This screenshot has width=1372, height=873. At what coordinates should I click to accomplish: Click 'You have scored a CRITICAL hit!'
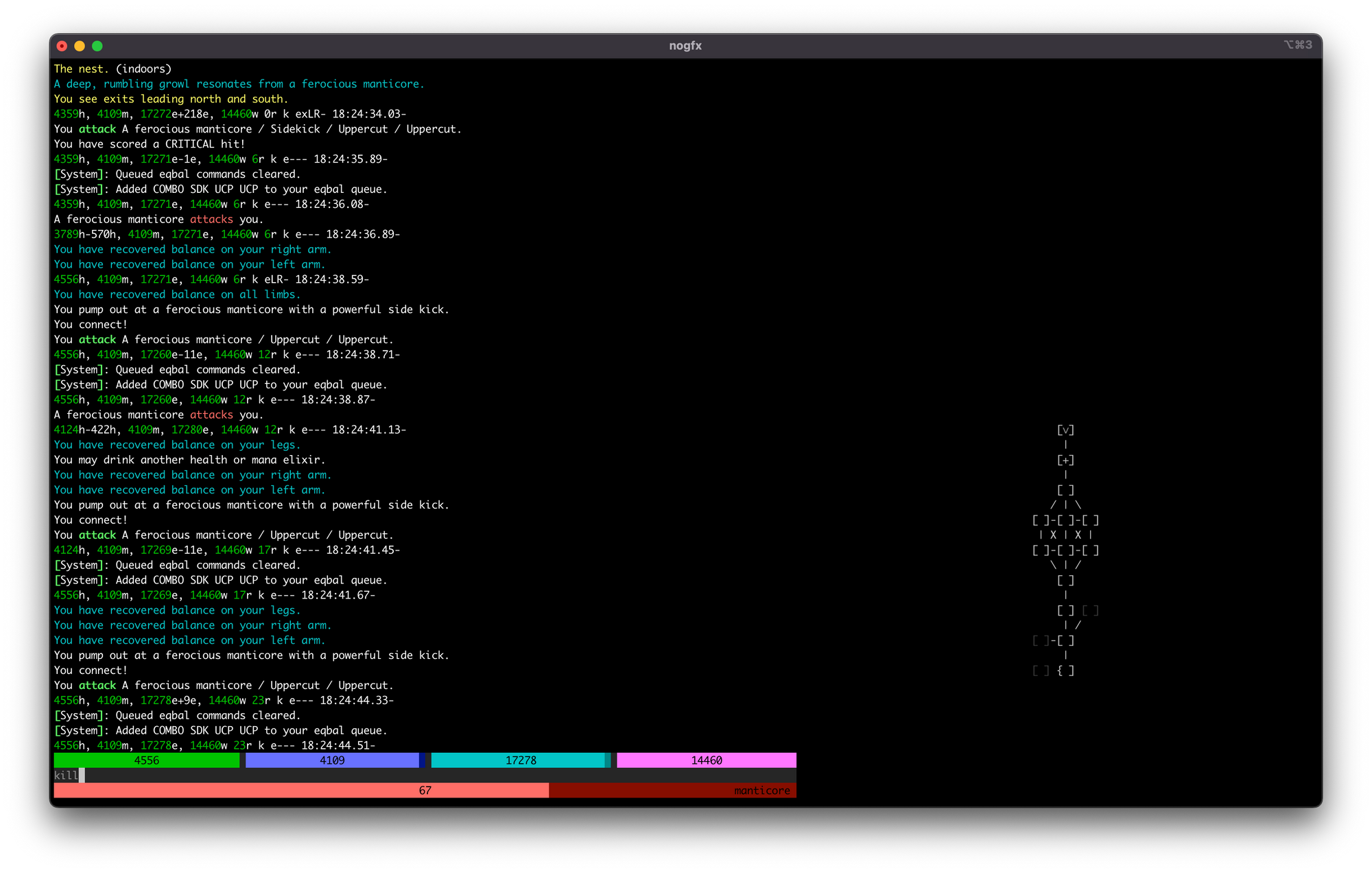point(150,144)
